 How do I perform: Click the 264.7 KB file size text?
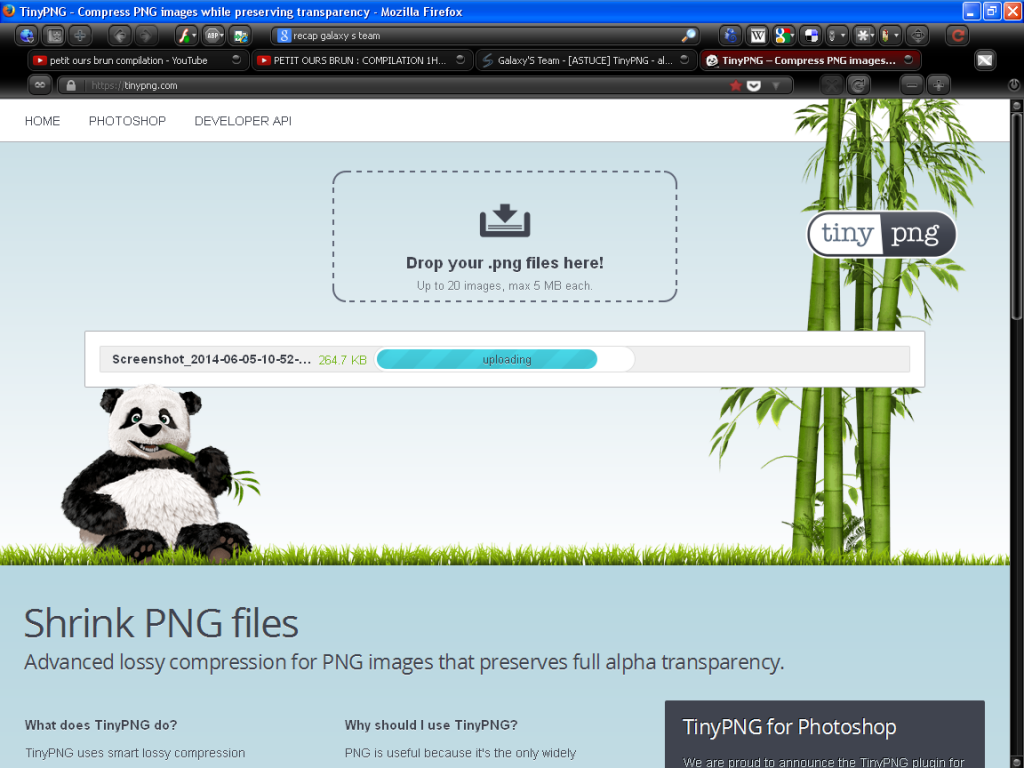coord(343,360)
